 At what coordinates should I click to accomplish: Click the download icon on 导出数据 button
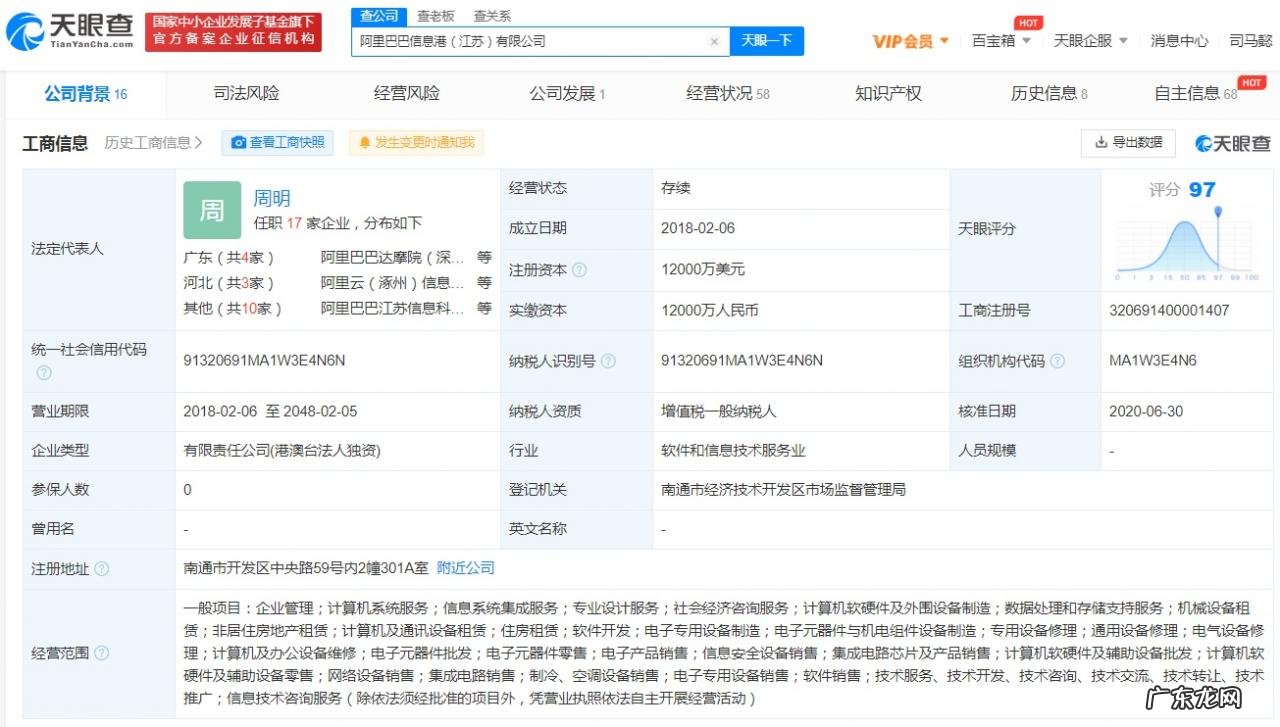1100,143
